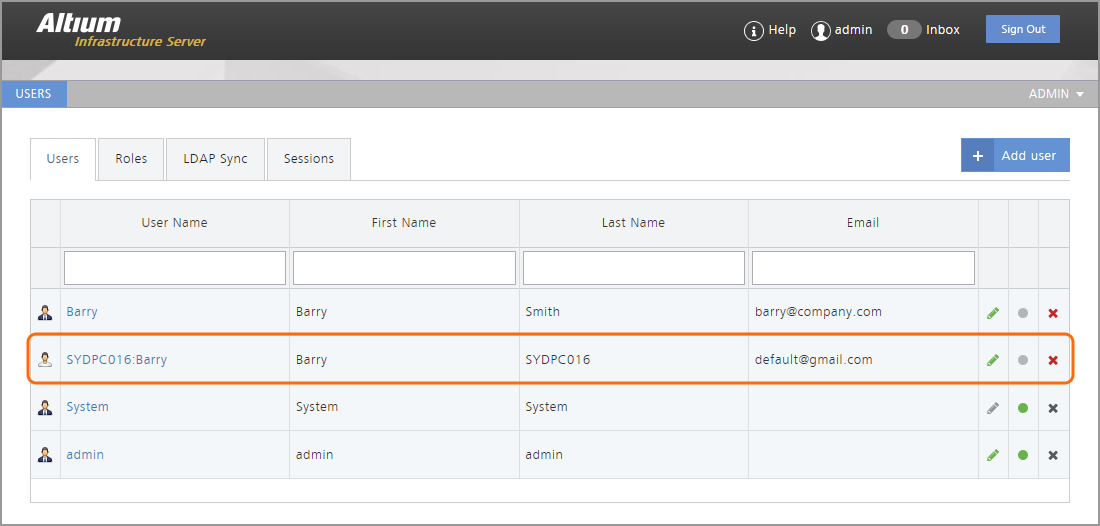
Task: Open the admin account menu in header
Action: [841, 30]
